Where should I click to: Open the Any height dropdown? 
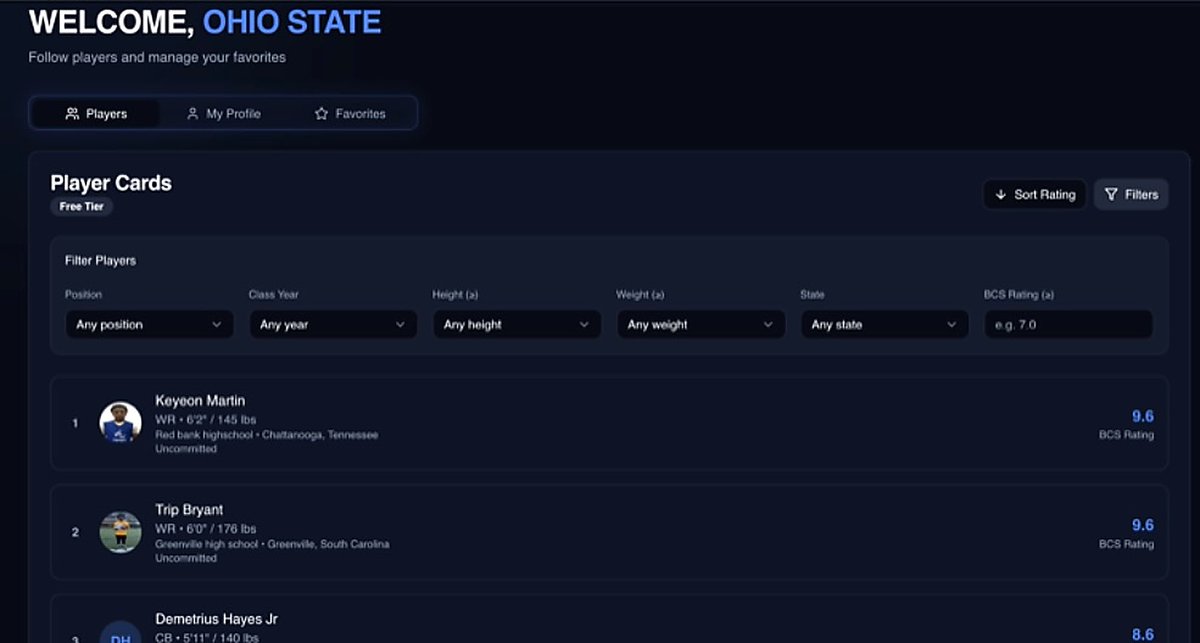point(517,324)
